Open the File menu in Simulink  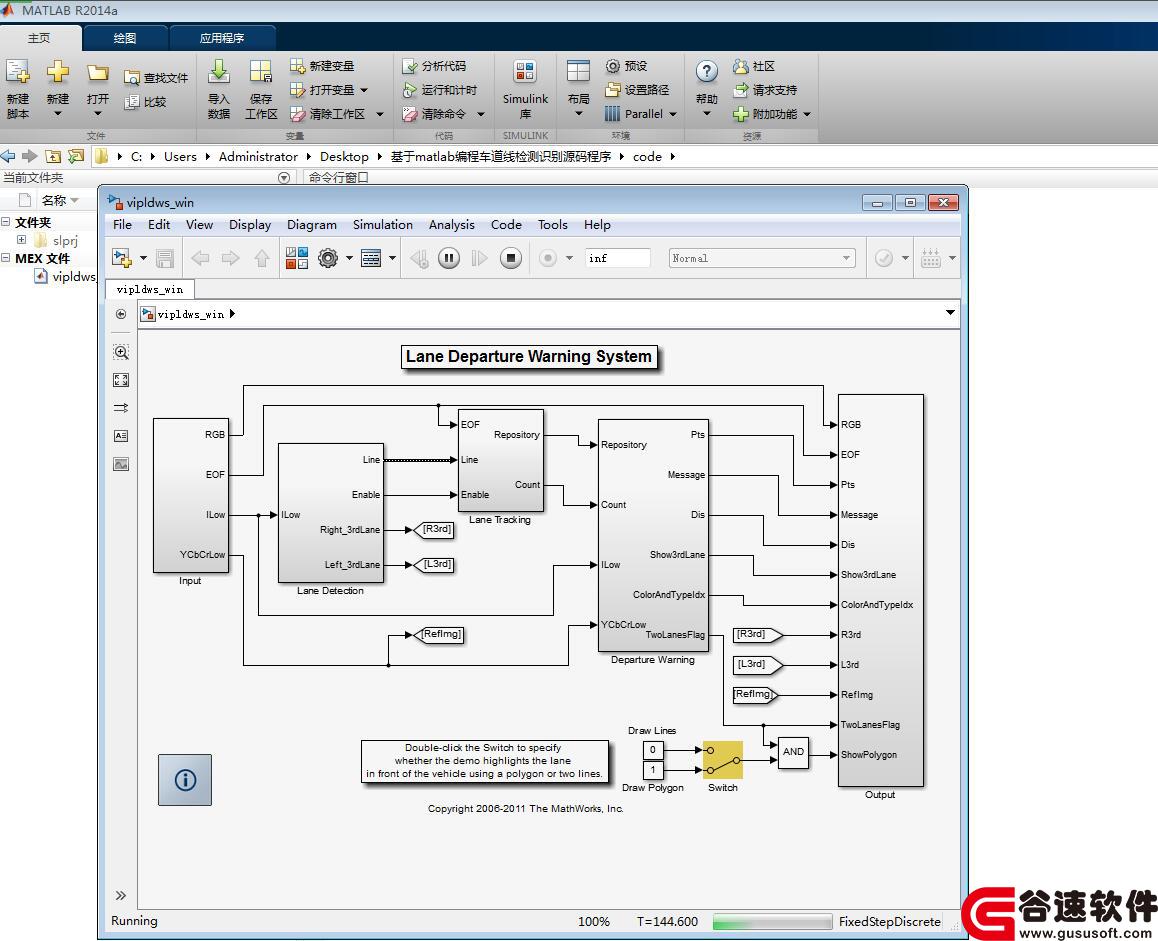123,225
